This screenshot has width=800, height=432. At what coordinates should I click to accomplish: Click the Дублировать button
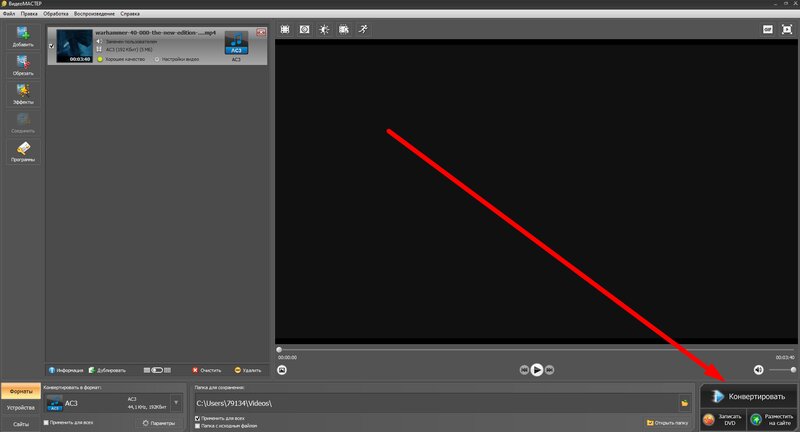point(107,370)
